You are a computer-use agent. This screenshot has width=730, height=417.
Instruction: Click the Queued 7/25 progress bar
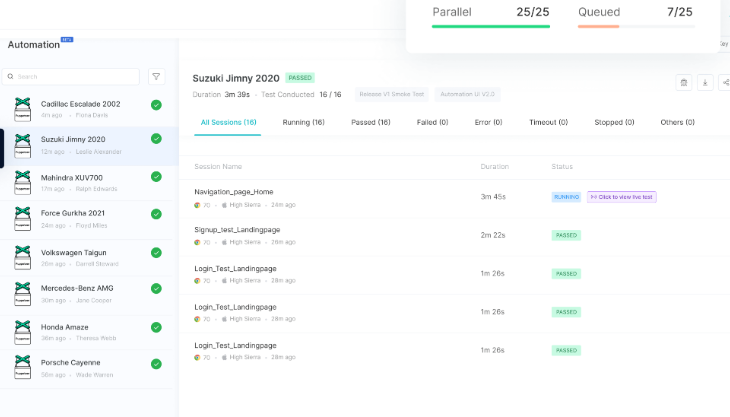click(x=636, y=27)
